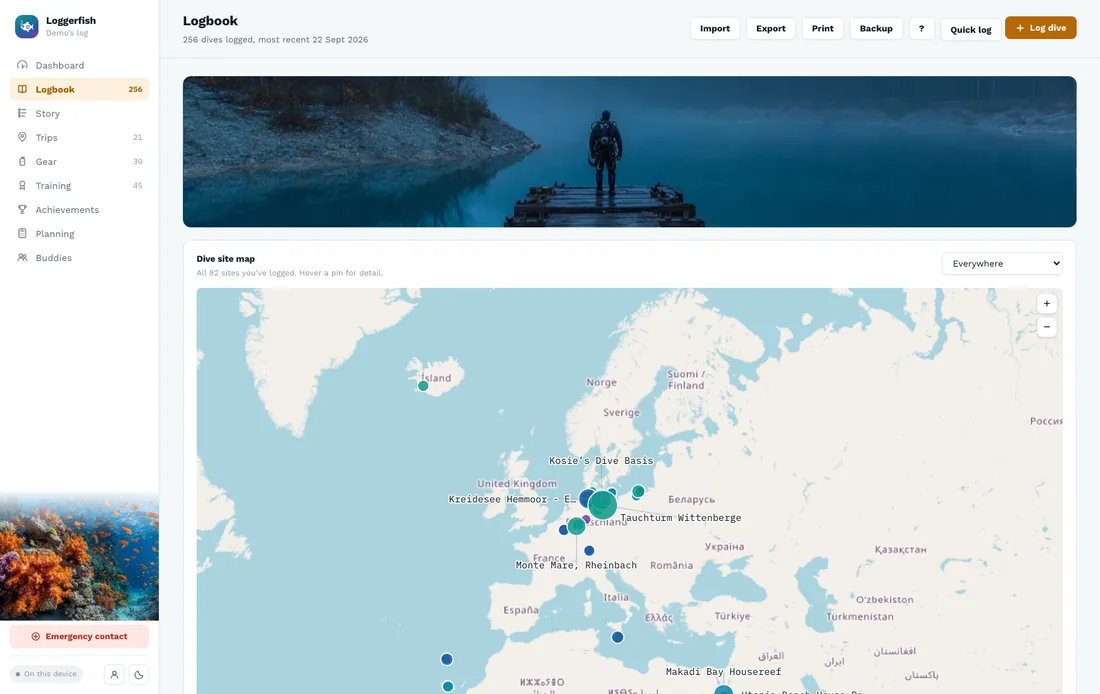Click the Logbook book icon
1100x694 pixels.
pyautogui.click(x=22, y=89)
